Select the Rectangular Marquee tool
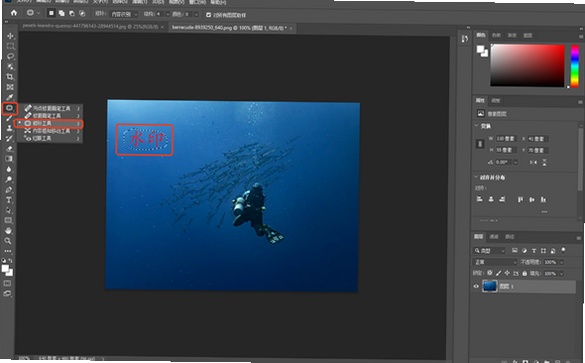This screenshot has height=363, width=585. [x=10, y=46]
